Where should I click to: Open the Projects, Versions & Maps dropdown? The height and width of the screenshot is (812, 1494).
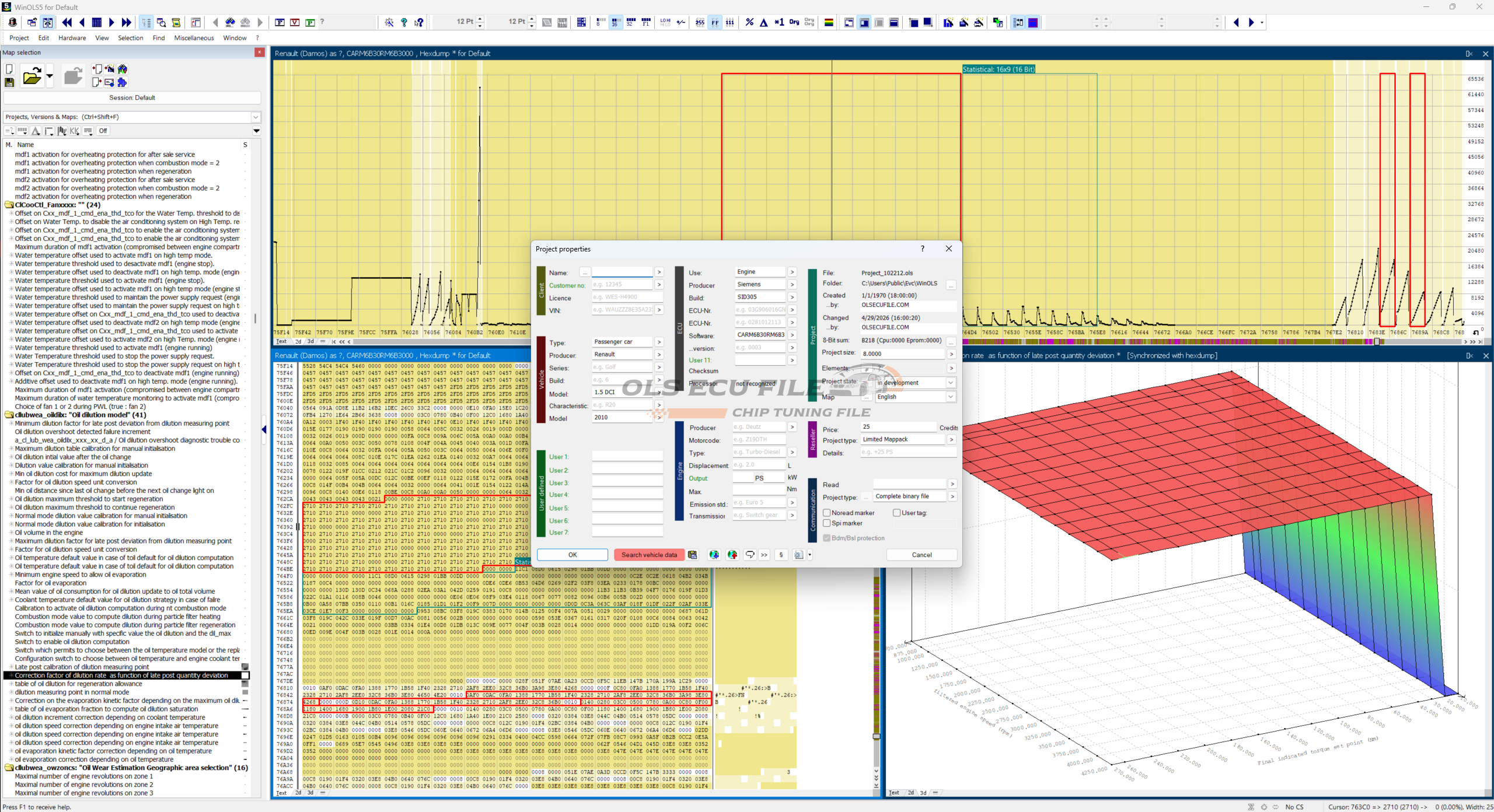[x=255, y=117]
